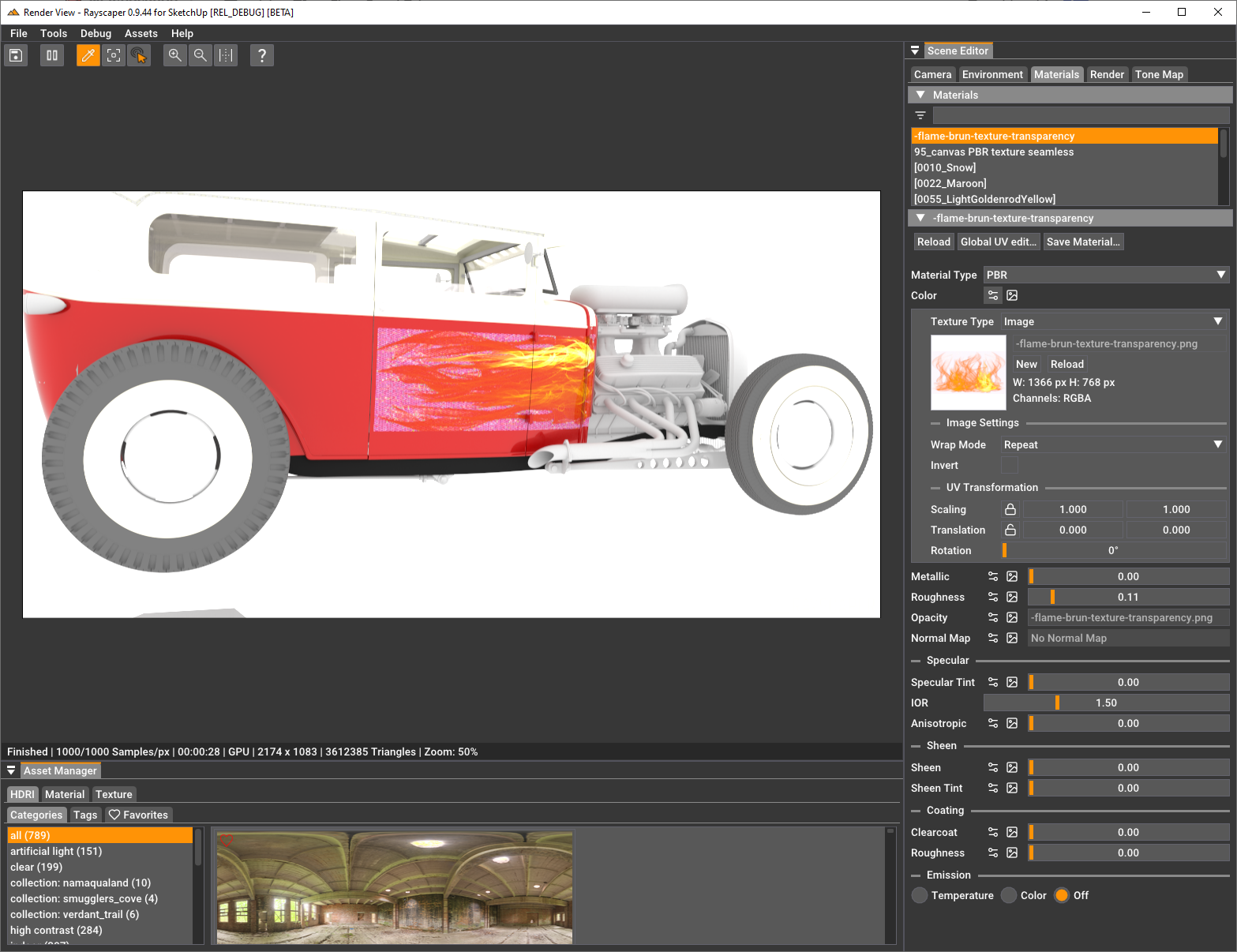Collapse the Specular section
This screenshot has height=952, width=1237.
(916, 661)
